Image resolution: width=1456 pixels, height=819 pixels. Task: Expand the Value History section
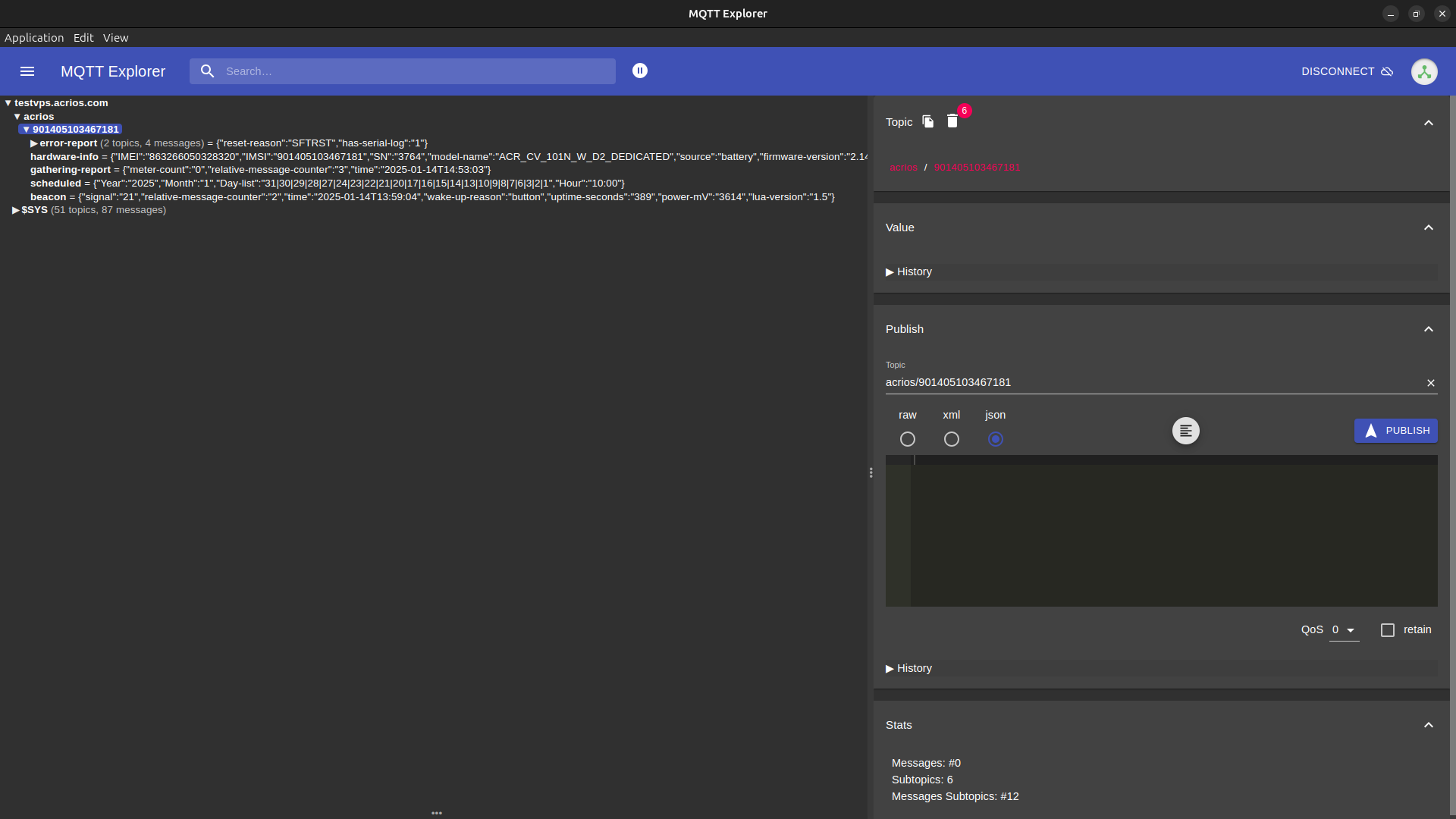908,271
